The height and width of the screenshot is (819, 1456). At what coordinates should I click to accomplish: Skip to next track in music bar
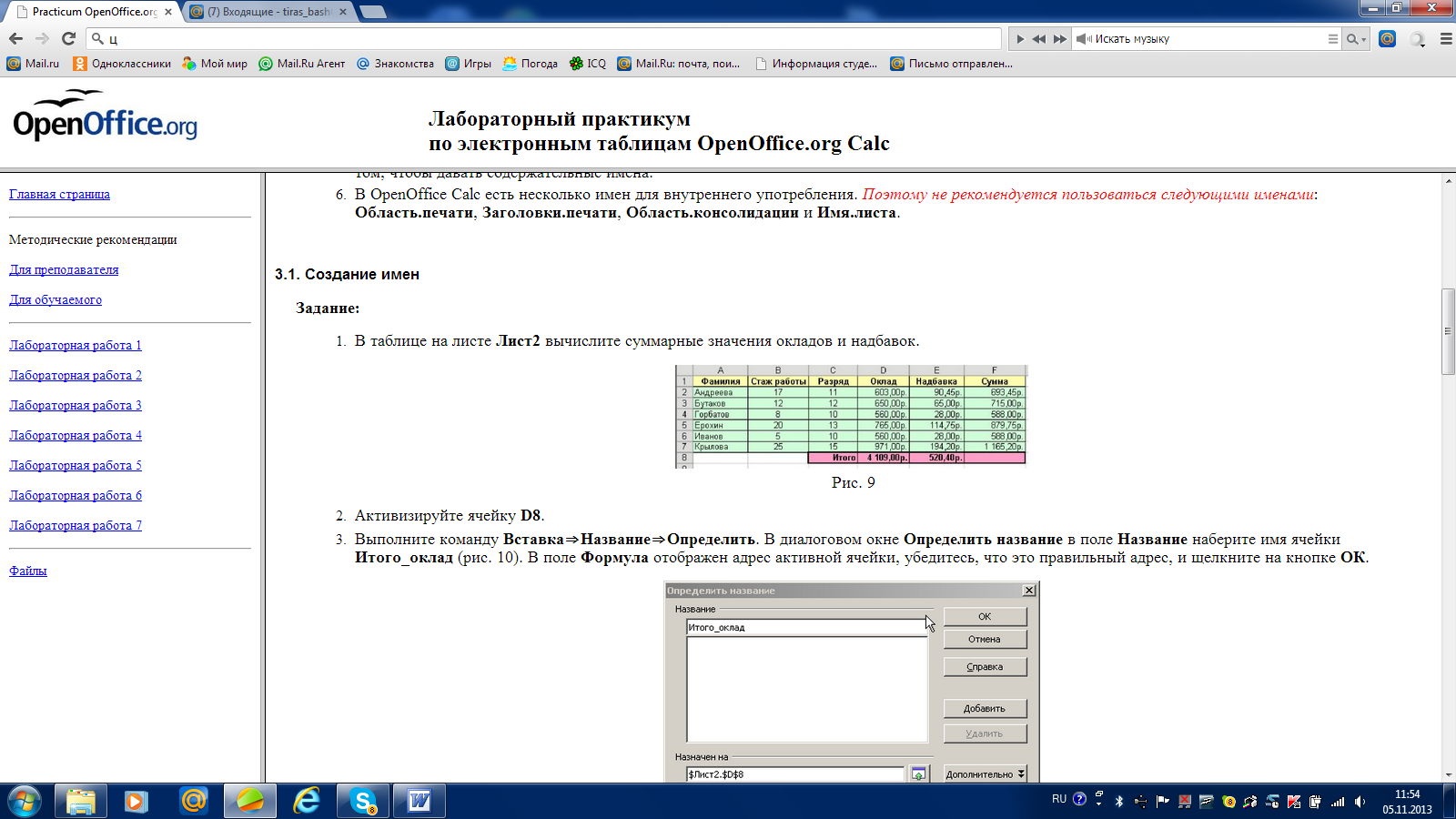pos(1060,39)
